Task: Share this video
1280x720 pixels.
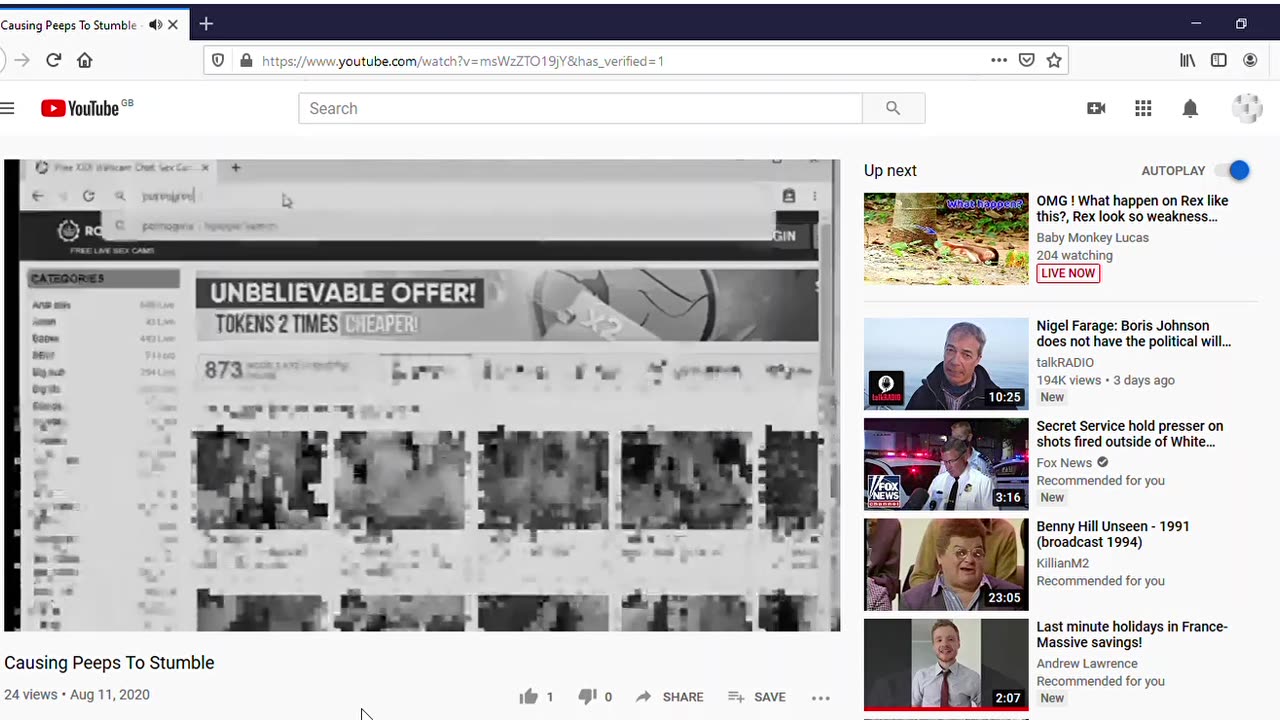Action: (669, 697)
